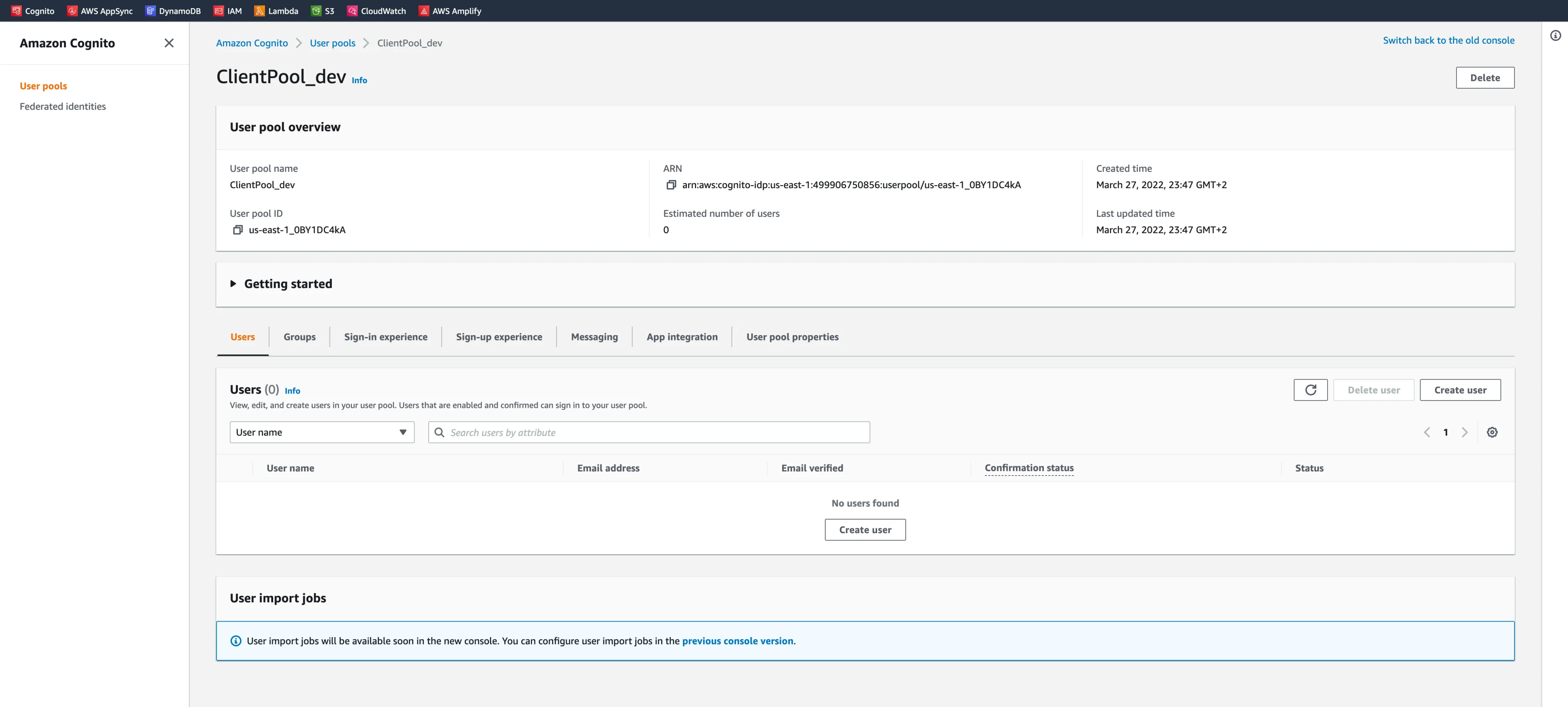Click the No users found message

tap(865, 504)
